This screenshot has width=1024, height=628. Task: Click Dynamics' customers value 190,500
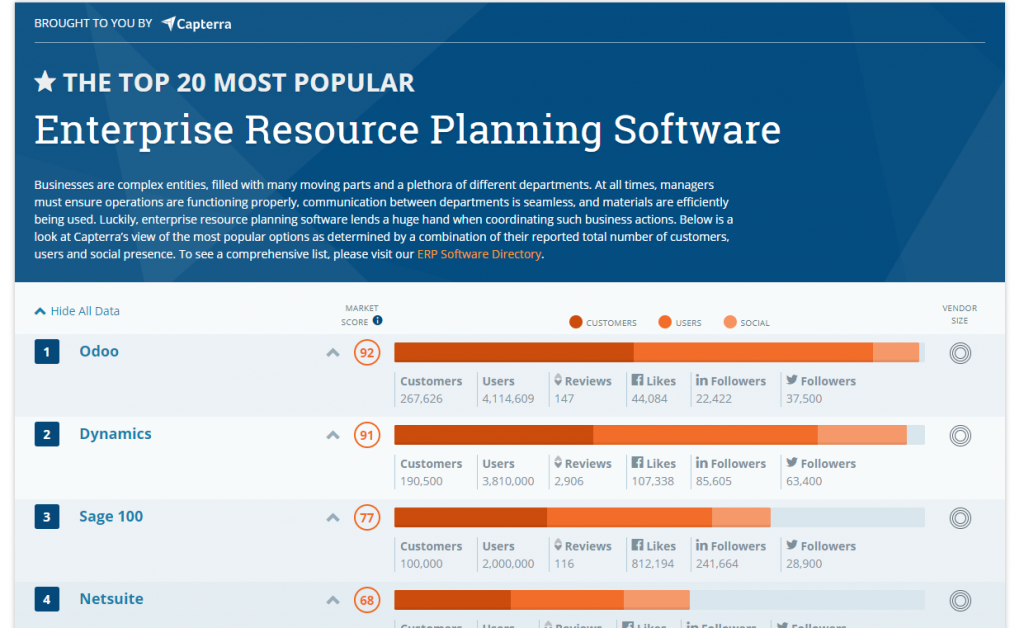[421, 481]
